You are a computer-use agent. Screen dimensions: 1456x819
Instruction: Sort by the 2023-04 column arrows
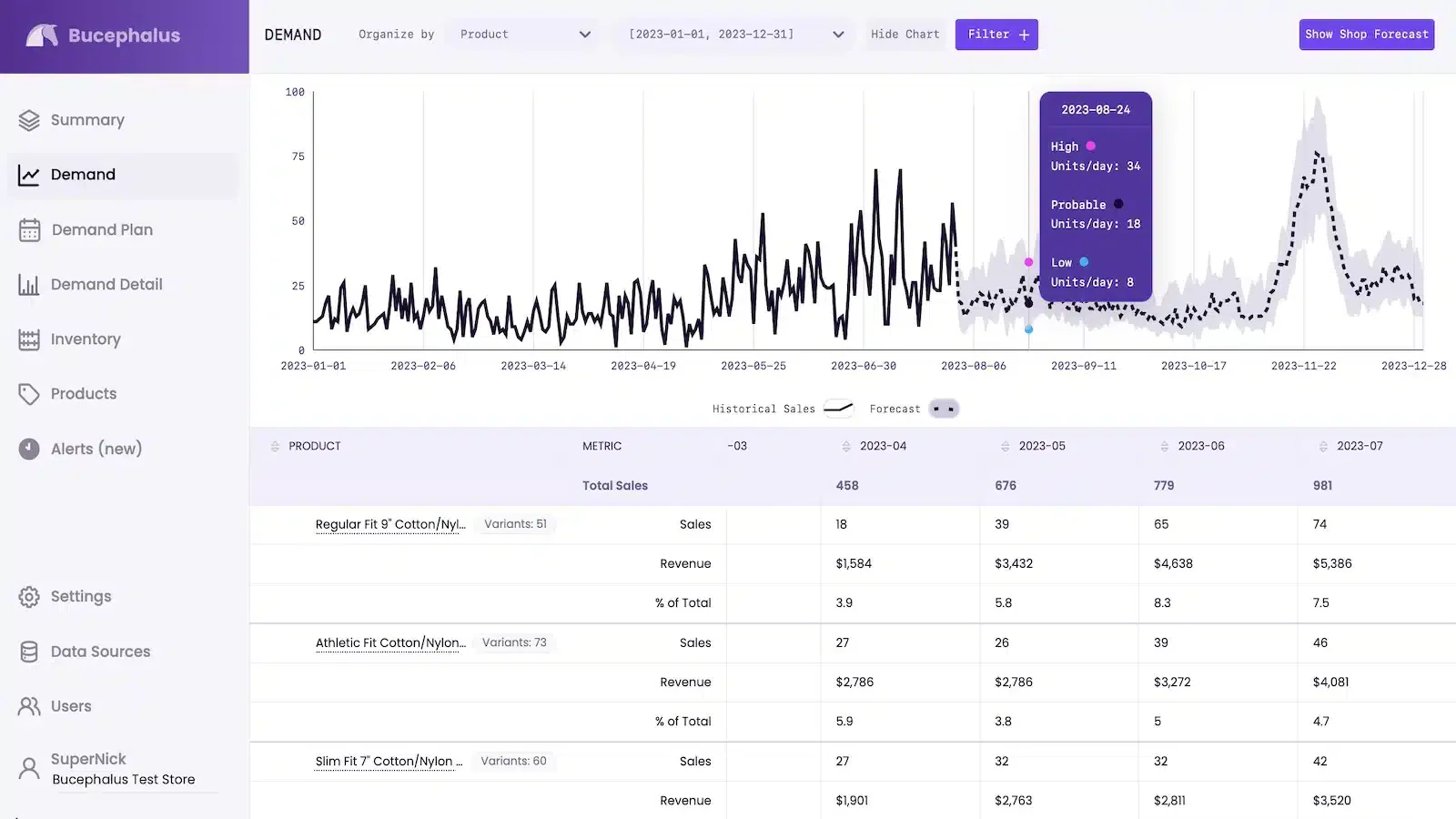[x=846, y=446]
